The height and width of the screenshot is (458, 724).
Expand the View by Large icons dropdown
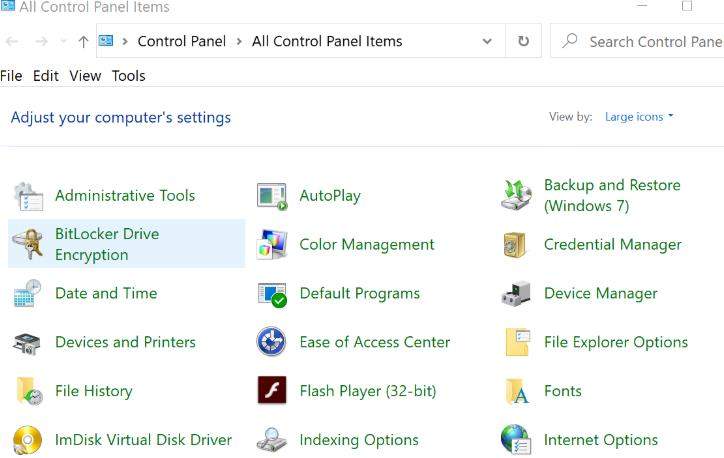[639, 117]
